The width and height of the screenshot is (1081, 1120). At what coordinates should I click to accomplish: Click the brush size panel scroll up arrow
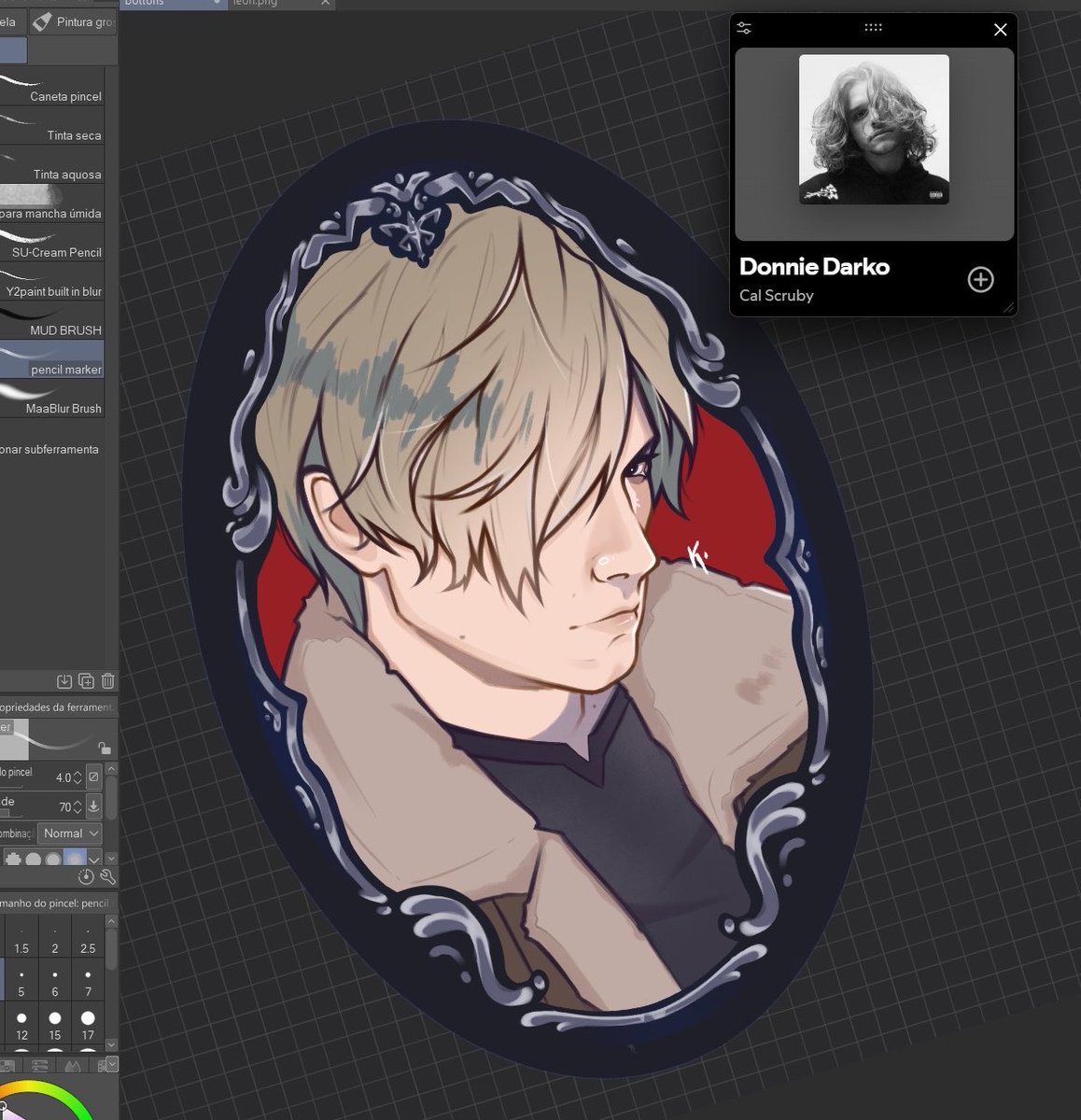point(112,922)
